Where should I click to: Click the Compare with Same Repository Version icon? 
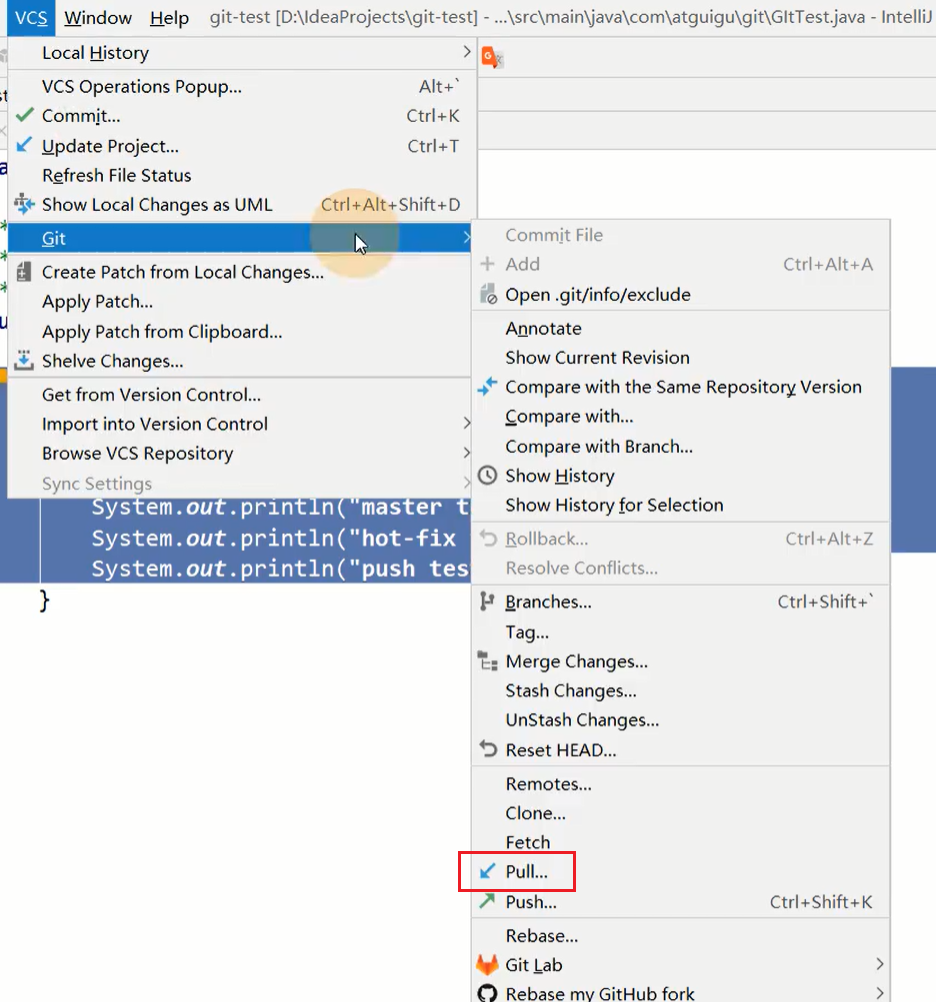487,386
